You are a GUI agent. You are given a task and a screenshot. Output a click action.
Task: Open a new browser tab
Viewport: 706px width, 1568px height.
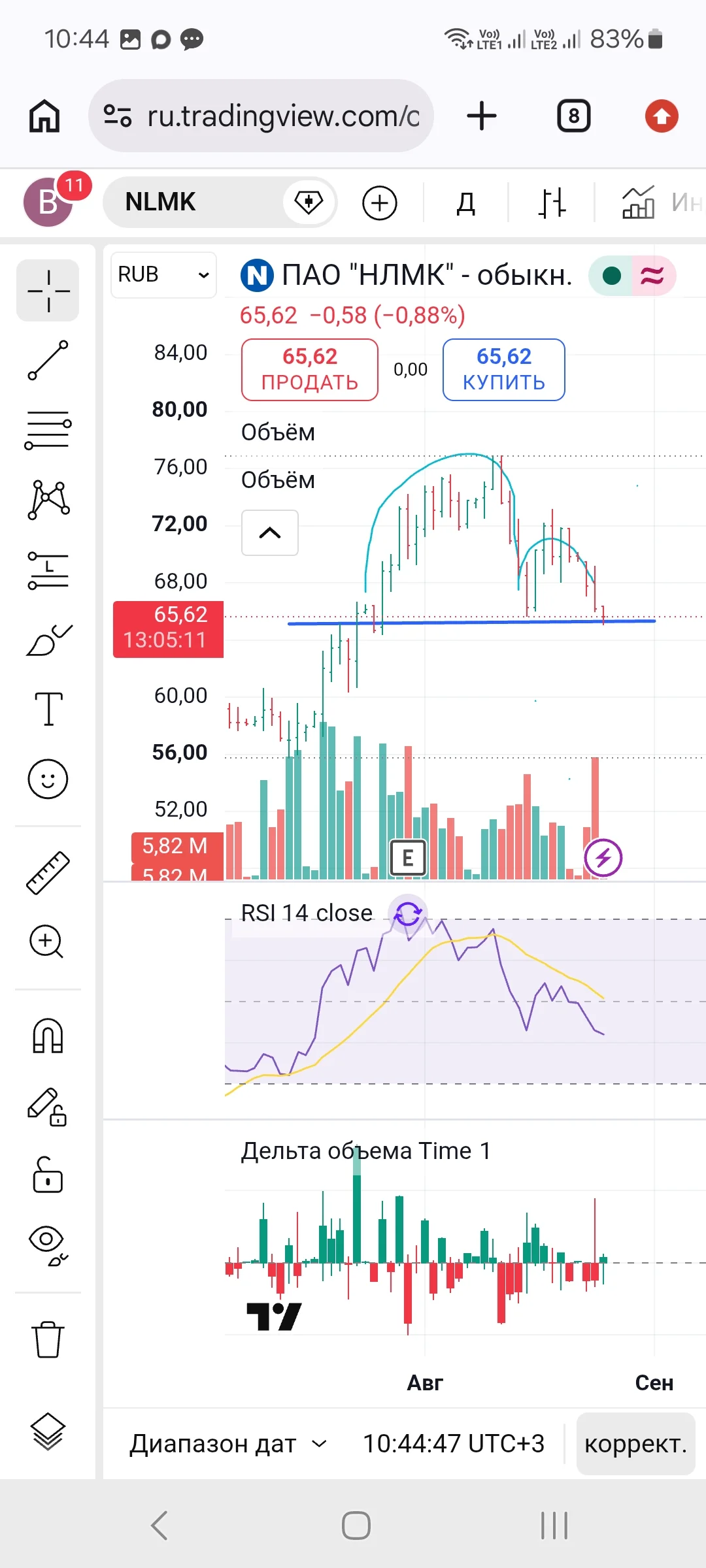tap(482, 116)
